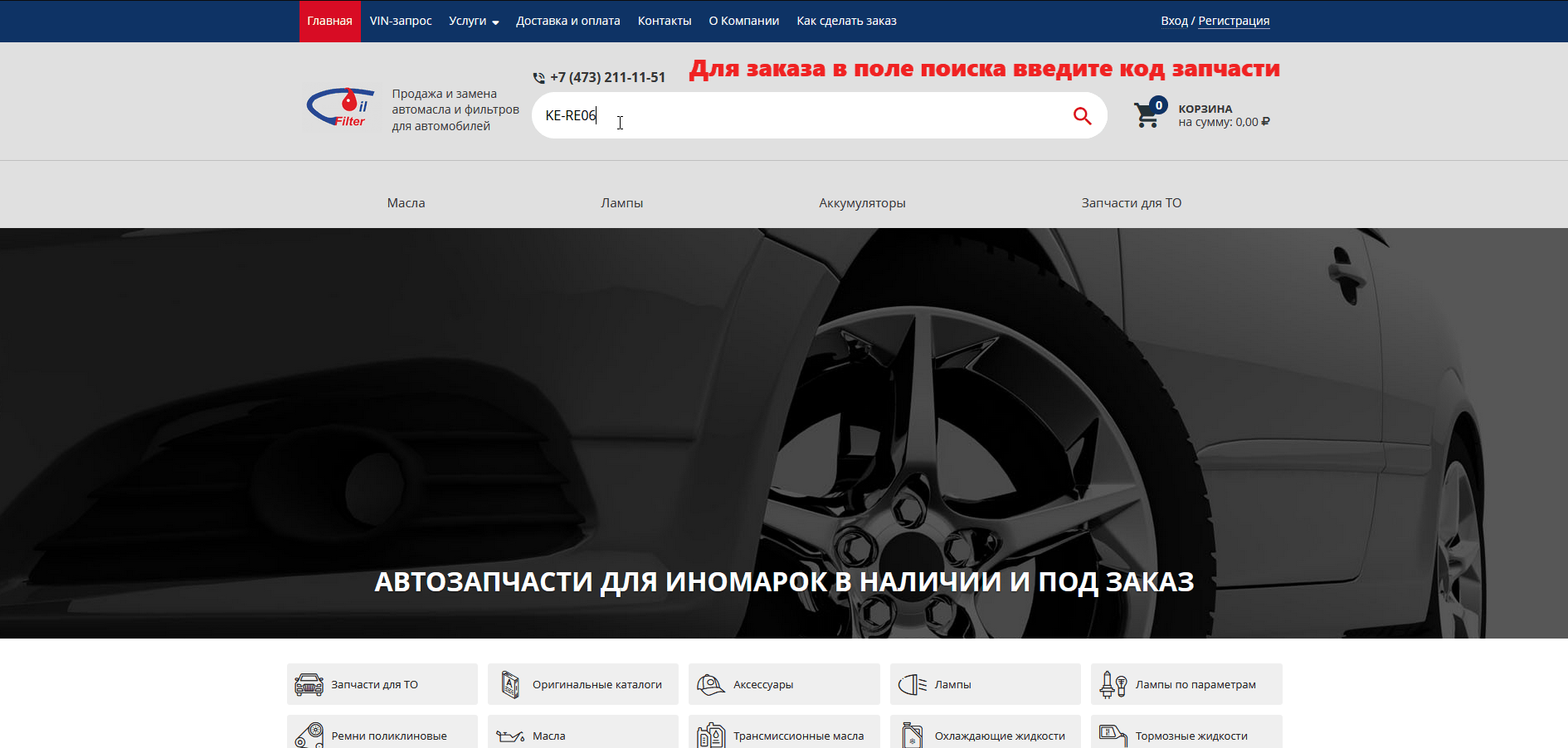
Task: Open the Аксессуары tile label
Action: [x=763, y=684]
